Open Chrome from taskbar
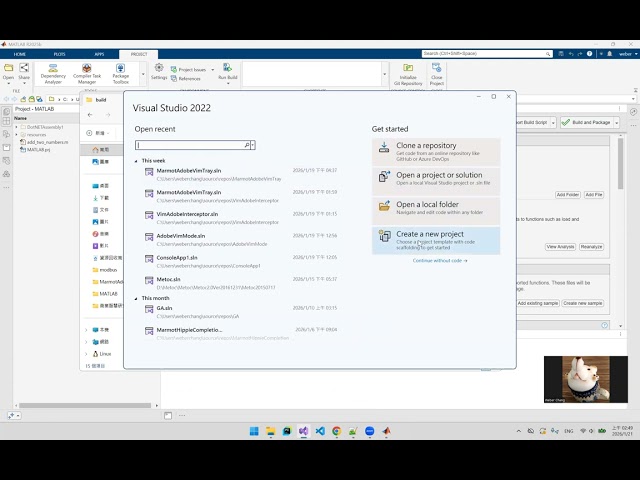 coord(336,431)
